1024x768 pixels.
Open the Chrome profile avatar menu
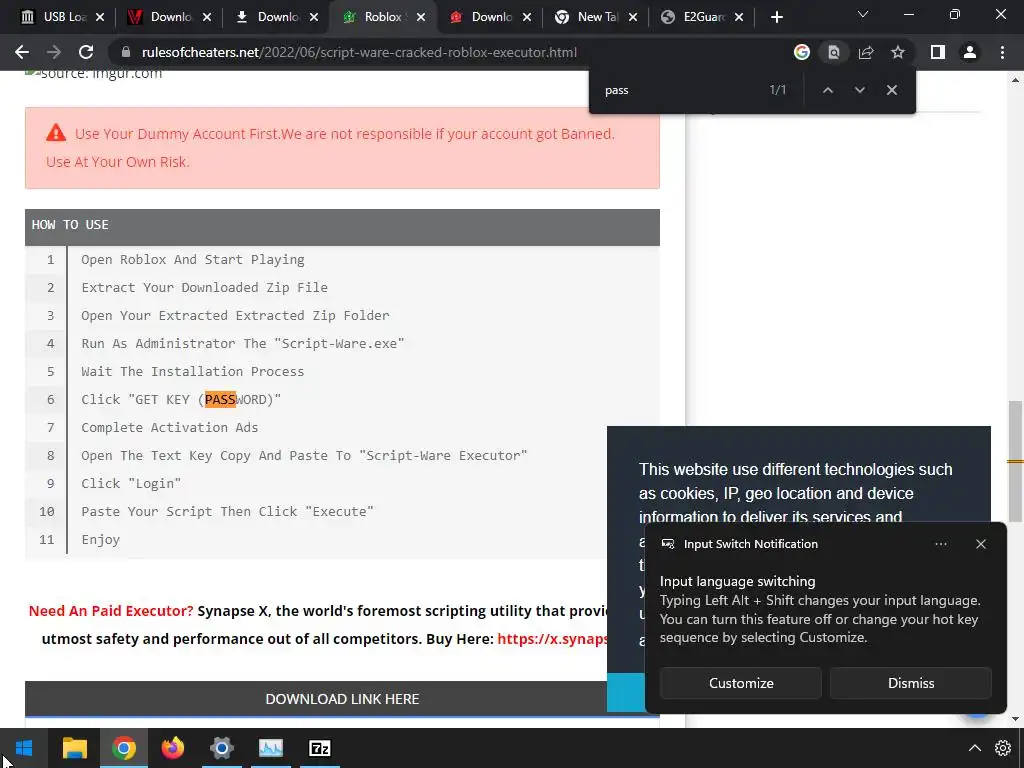970,52
